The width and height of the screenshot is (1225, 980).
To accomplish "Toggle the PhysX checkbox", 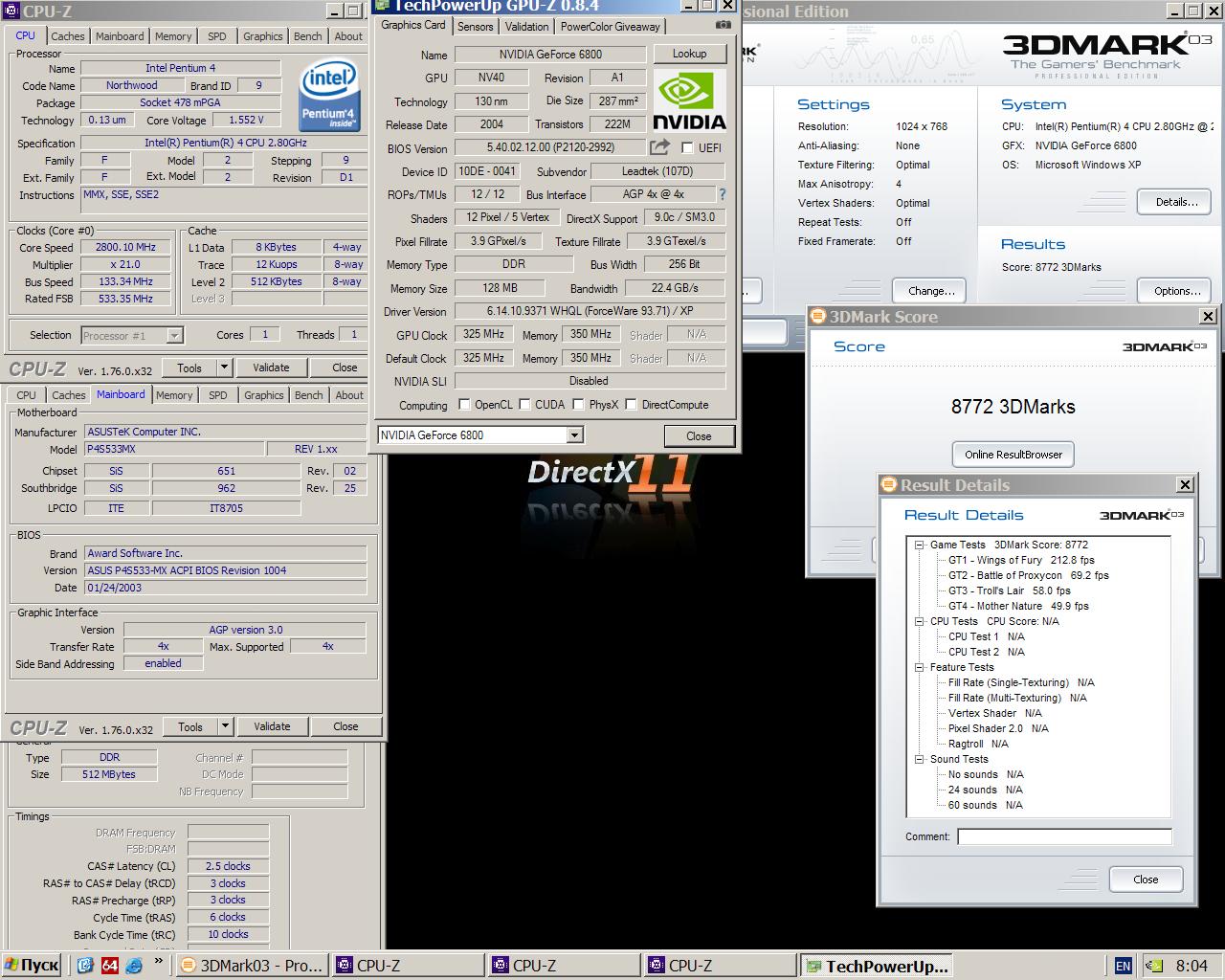I will pyautogui.click(x=578, y=405).
